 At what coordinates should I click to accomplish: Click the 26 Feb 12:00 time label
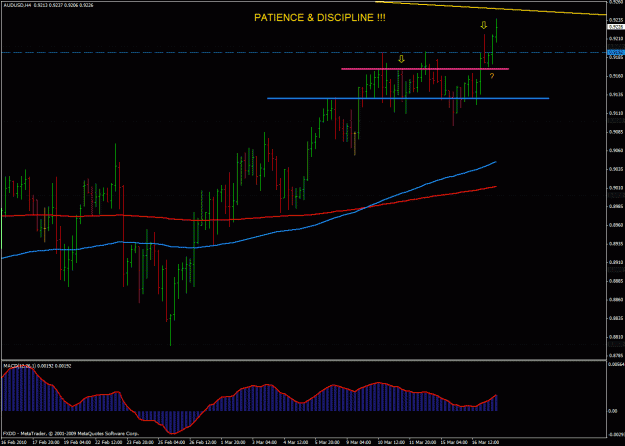coord(202,442)
